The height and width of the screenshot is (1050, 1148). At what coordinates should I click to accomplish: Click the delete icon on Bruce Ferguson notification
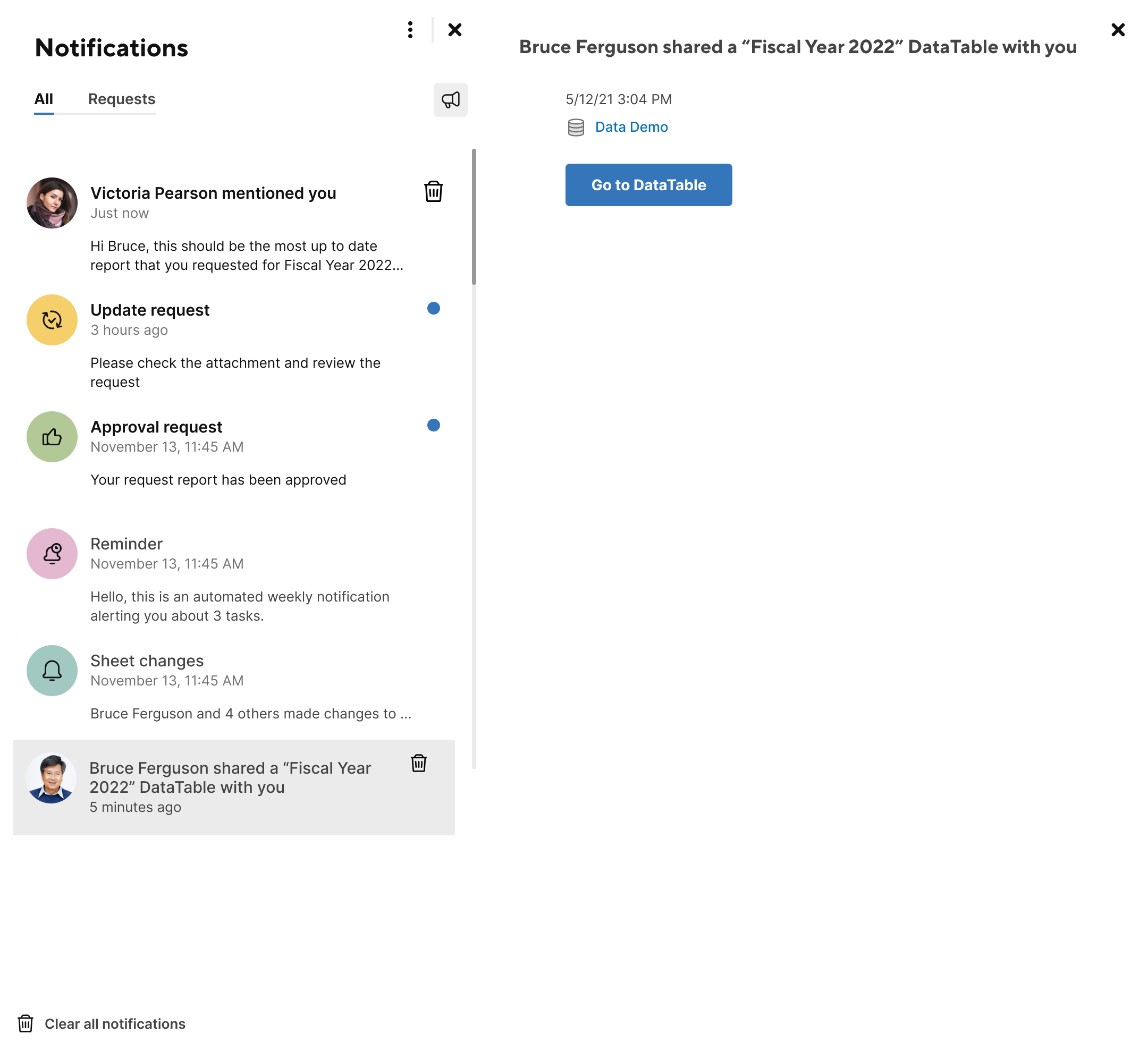(420, 763)
